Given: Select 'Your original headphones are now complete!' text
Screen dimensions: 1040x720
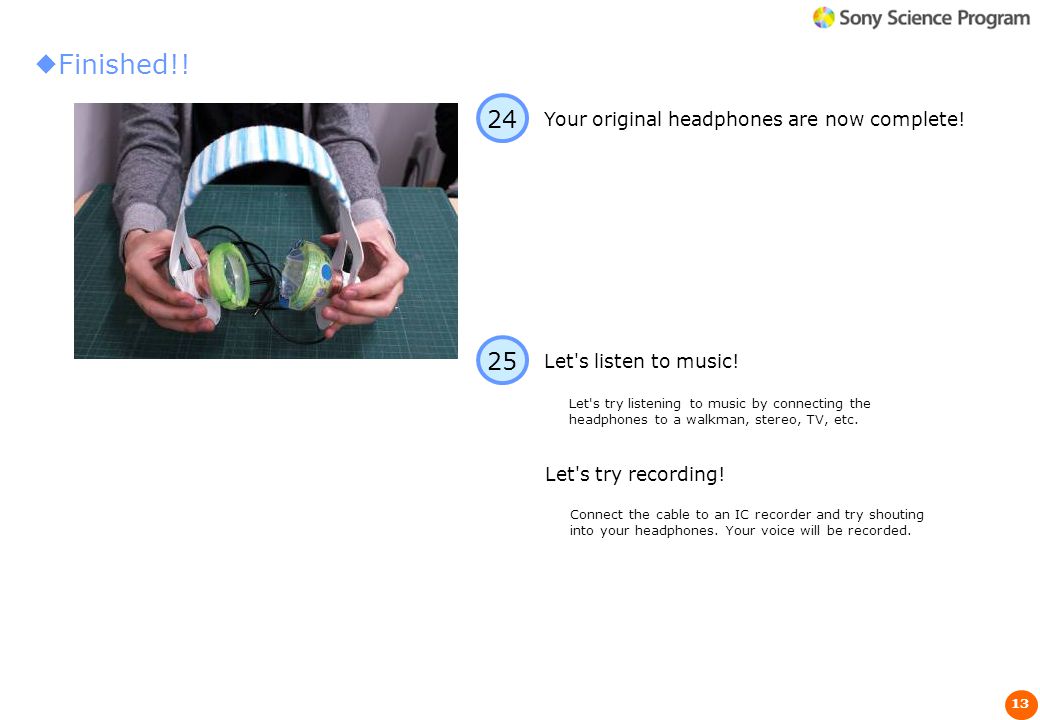Looking at the screenshot, I should [x=753, y=119].
